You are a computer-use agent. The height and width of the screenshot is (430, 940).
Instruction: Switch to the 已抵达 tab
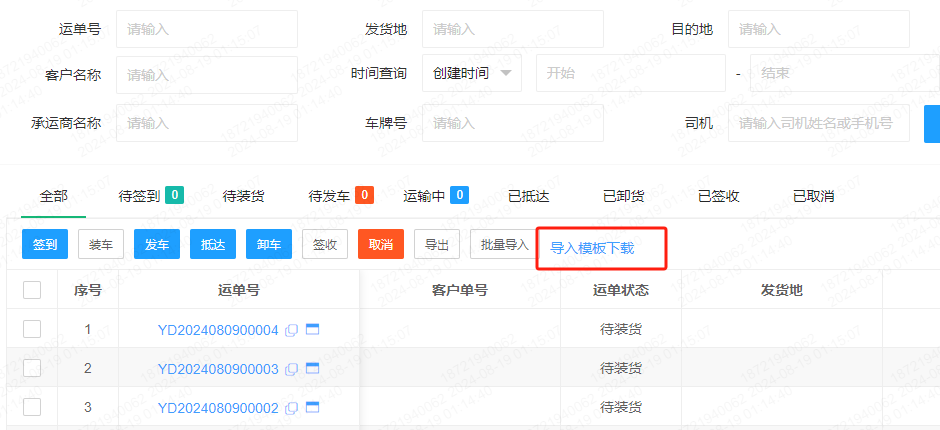pyautogui.click(x=529, y=196)
